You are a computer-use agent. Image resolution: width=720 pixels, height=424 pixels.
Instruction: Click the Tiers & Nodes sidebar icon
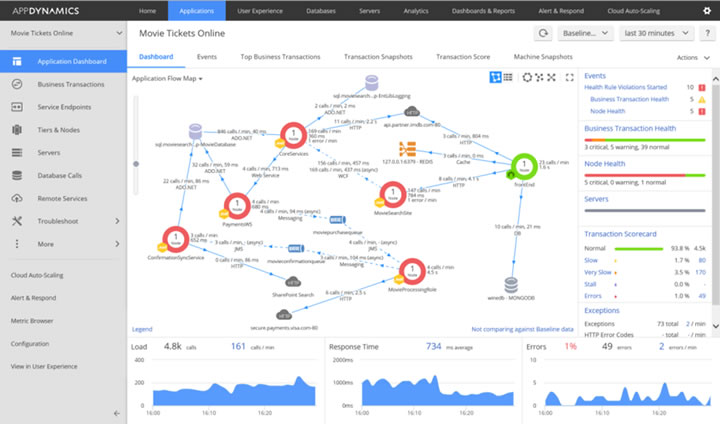(17, 131)
